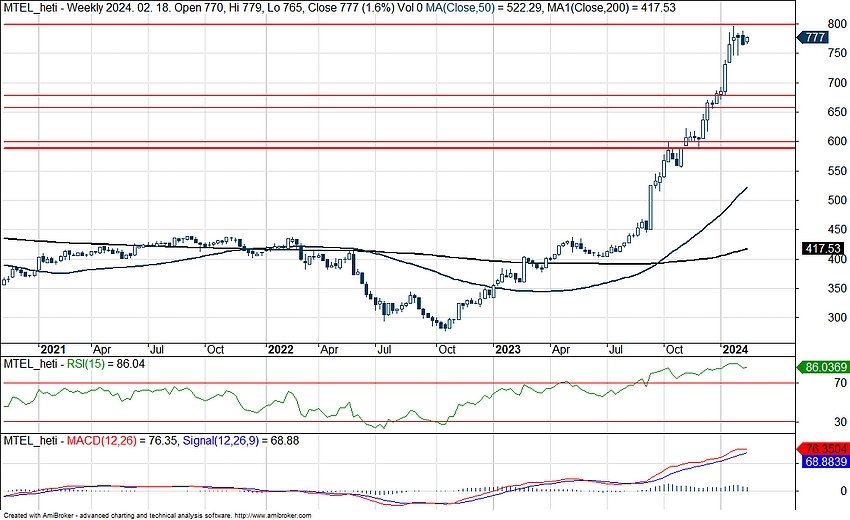Image resolution: width=850 pixels, height=520 pixels.
Task: Click the 300 price axis label
Action: click(x=838, y=317)
